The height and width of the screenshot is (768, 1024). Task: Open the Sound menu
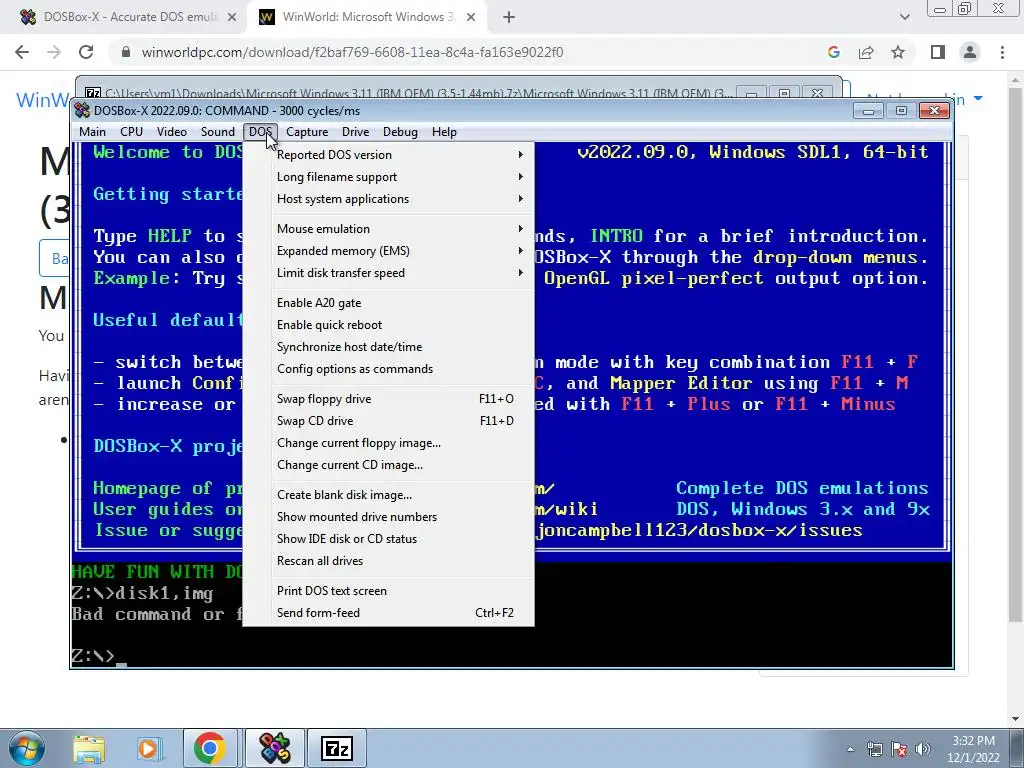click(x=217, y=132)
